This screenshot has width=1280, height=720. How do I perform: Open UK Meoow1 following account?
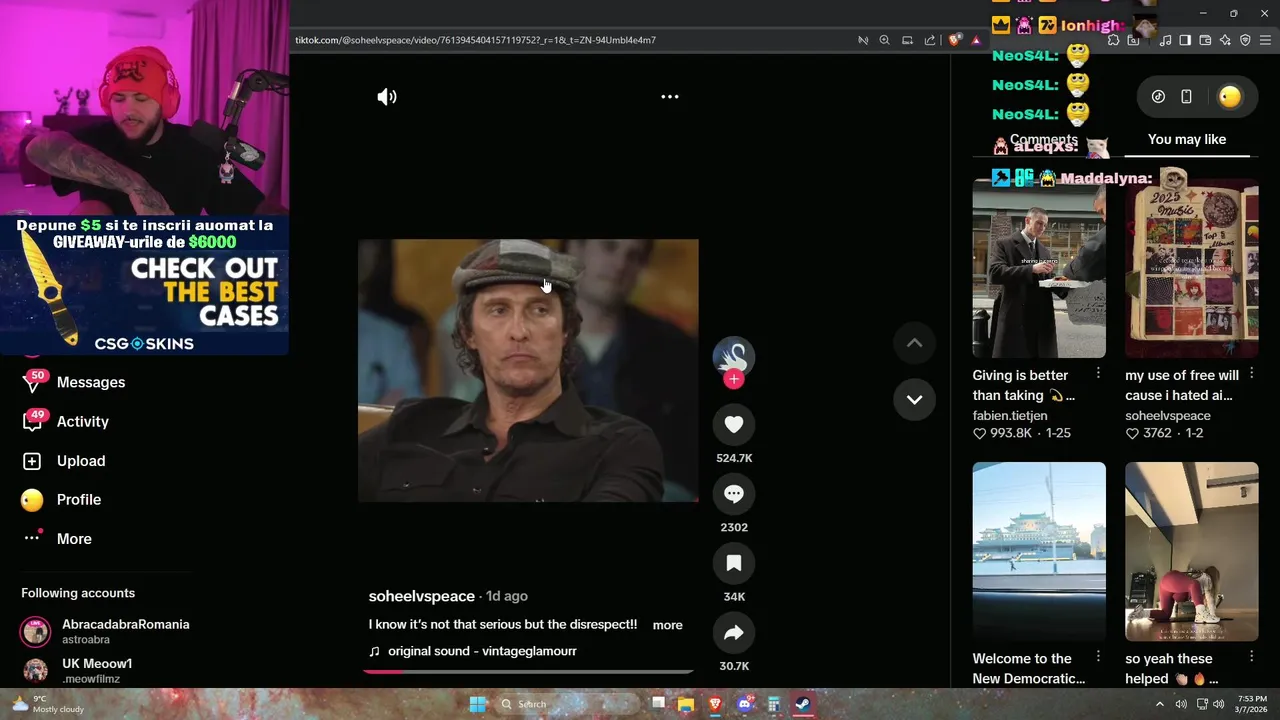tap(77, 671)
